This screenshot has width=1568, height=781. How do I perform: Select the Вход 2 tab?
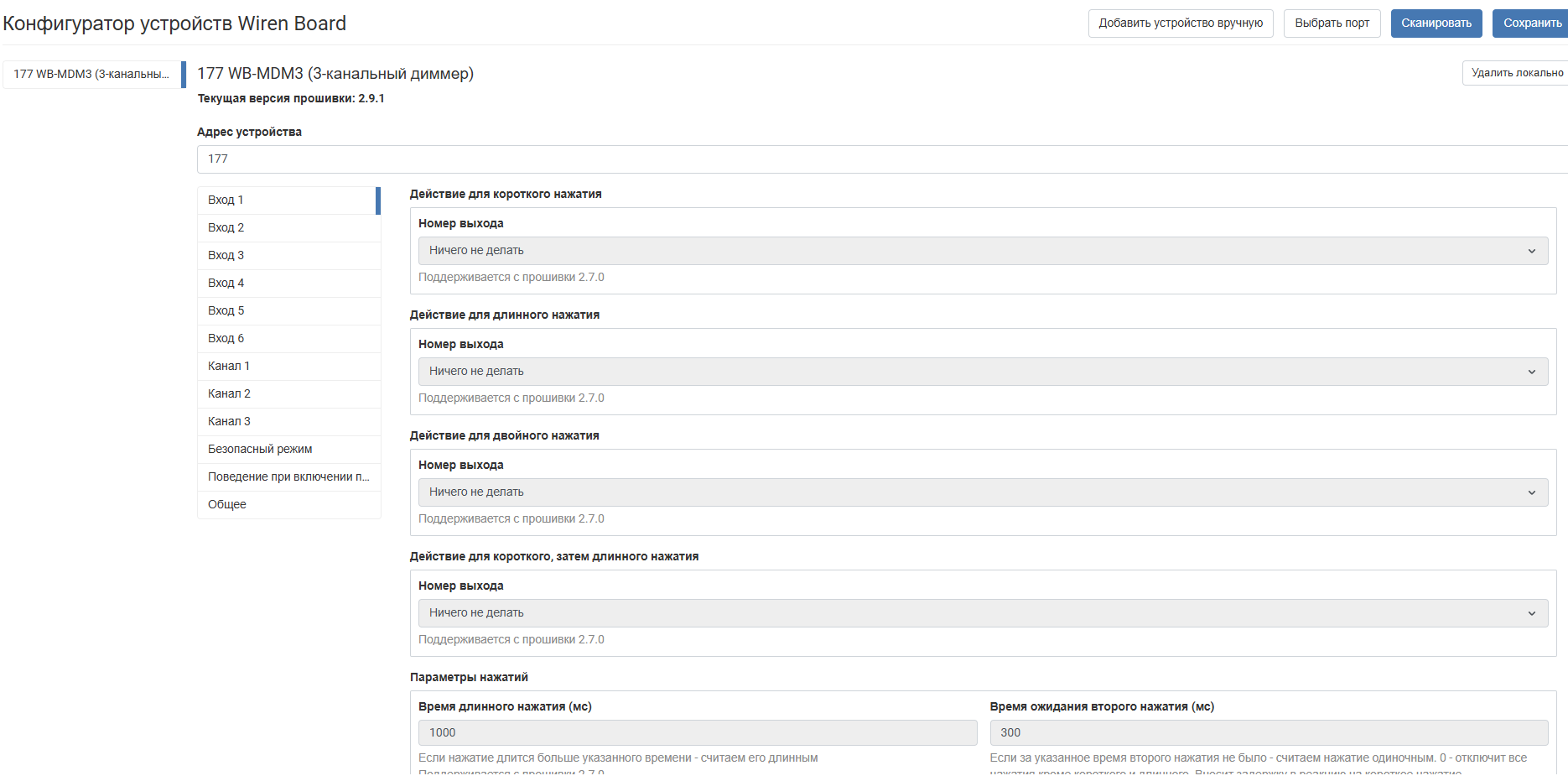coord(288,228)
